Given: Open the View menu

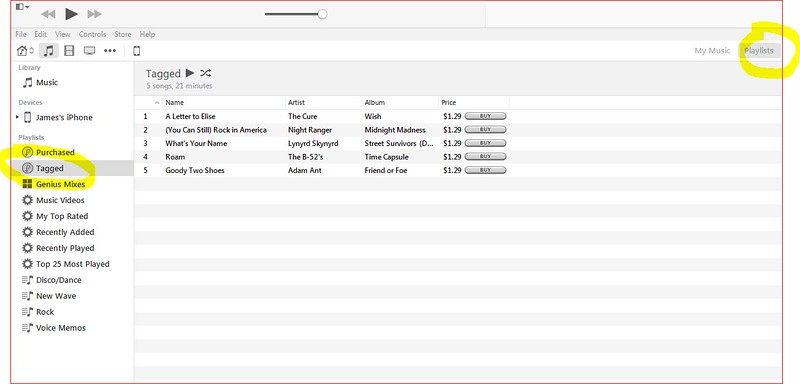Looking at the screenshot, I should point(62,34).
